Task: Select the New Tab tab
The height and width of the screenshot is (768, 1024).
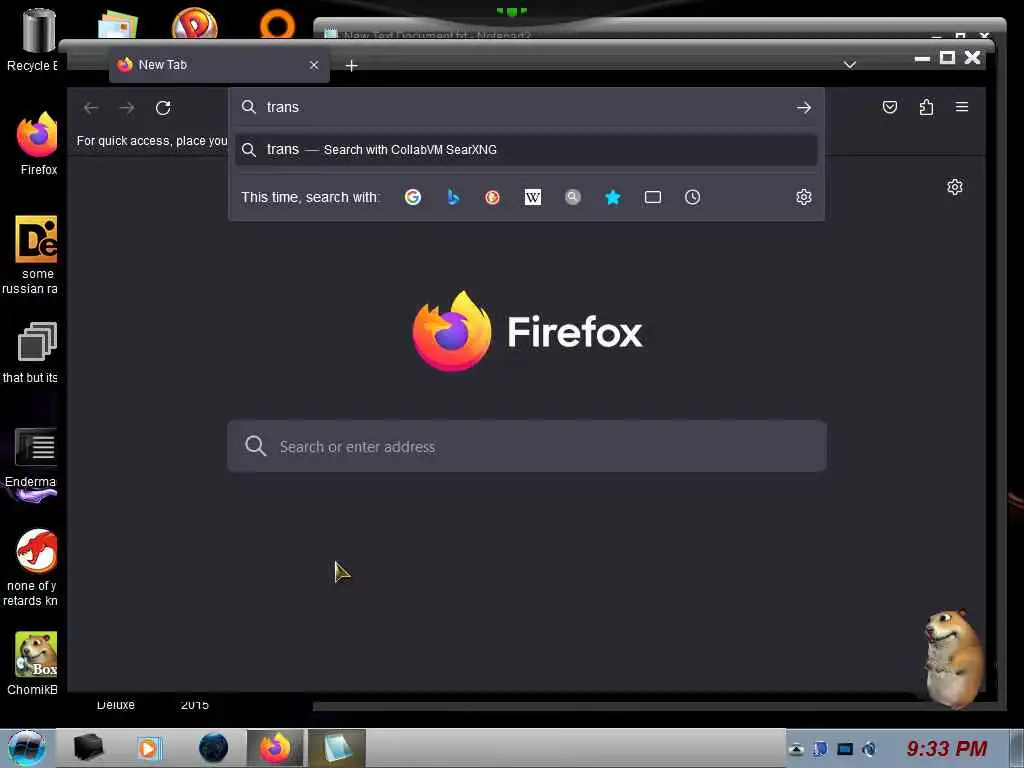Action: tap(219, 65)
